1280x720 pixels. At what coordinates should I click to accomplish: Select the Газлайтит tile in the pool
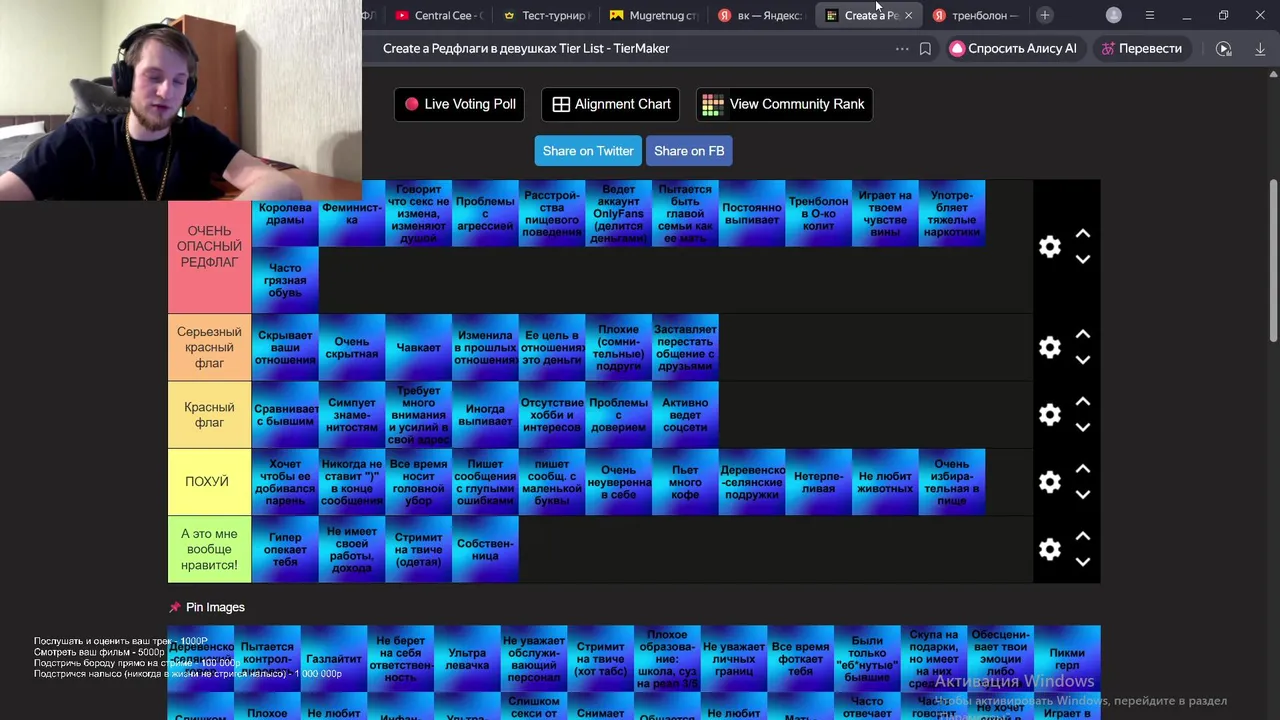point(334,659)
